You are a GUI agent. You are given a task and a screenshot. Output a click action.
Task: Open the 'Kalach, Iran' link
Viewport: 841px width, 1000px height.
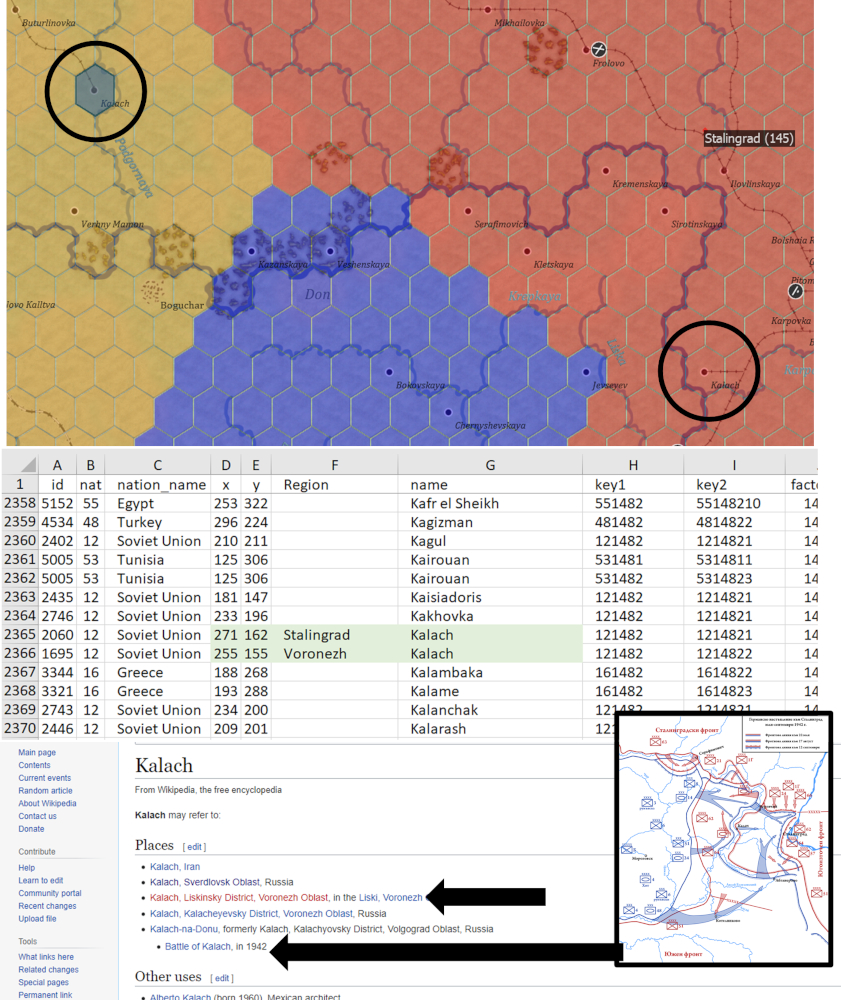(x=175, y=867)
